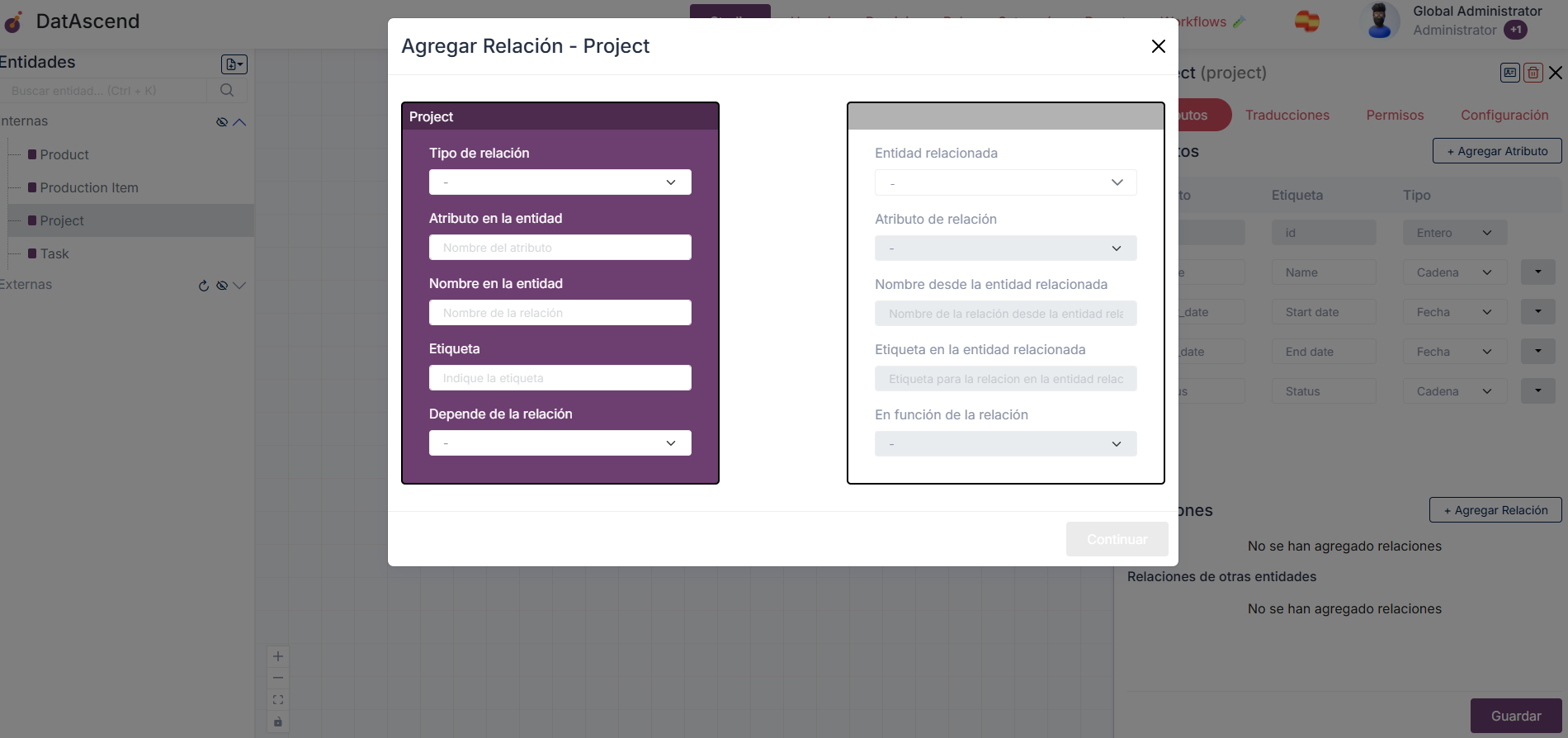Click the Guardar button
Image resolution: width=1568 pixels, height=738 pixels.
pos(1516,716)
